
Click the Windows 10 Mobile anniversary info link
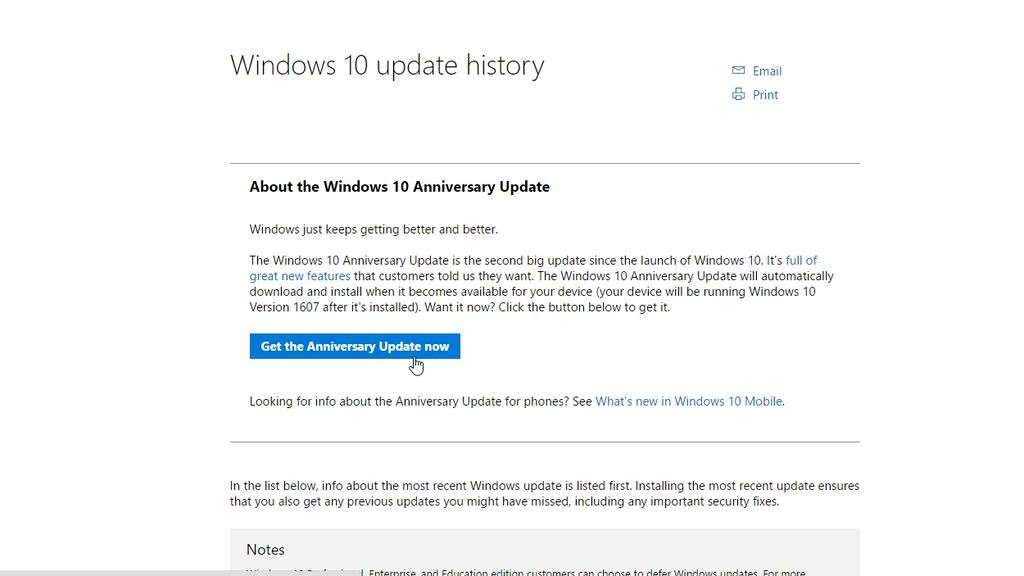click(688, 401)
